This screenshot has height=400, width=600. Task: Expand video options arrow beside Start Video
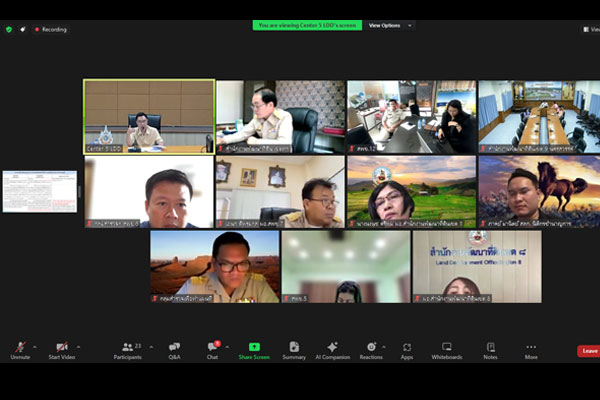79,346
